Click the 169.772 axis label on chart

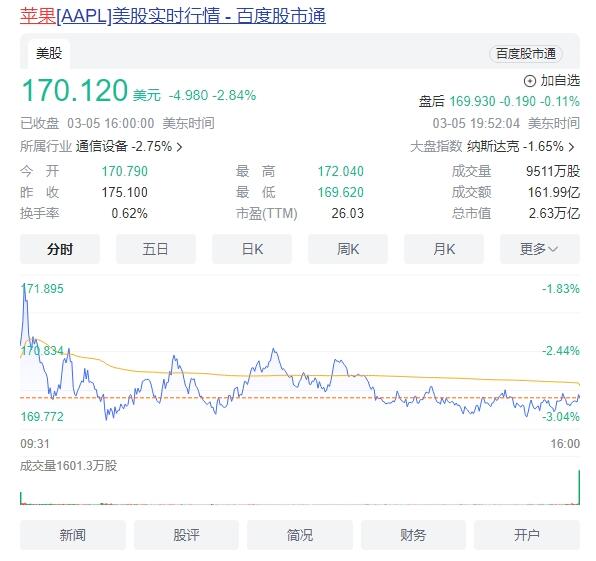(x=42, y=417)
